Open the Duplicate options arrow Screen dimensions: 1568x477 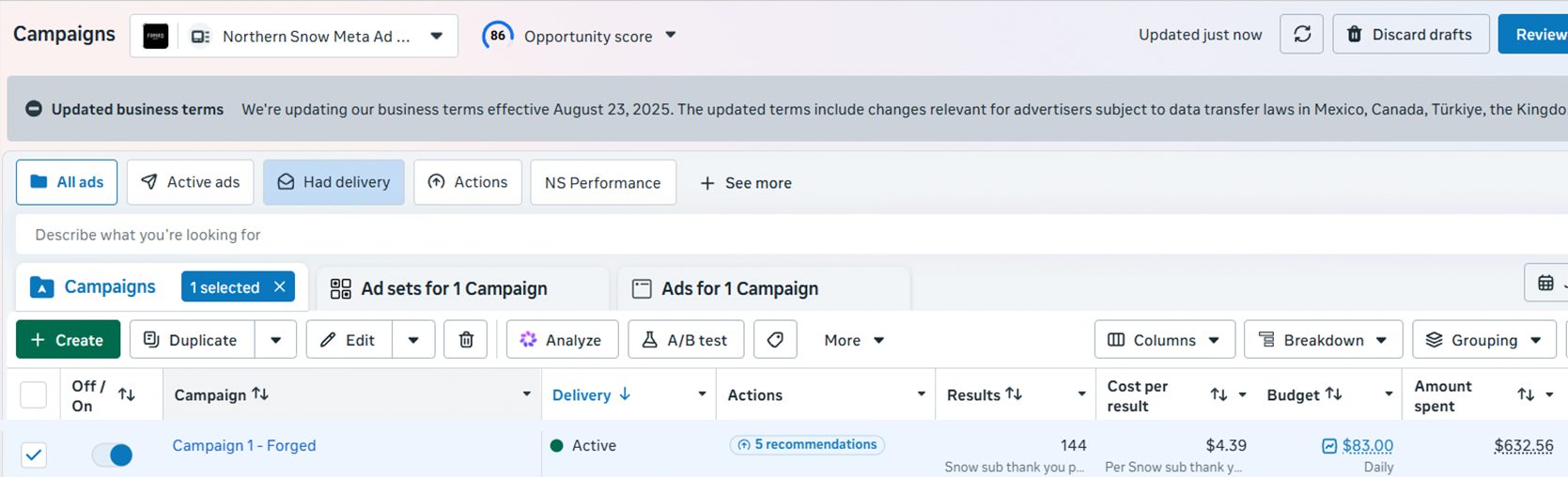click(275, 340)
